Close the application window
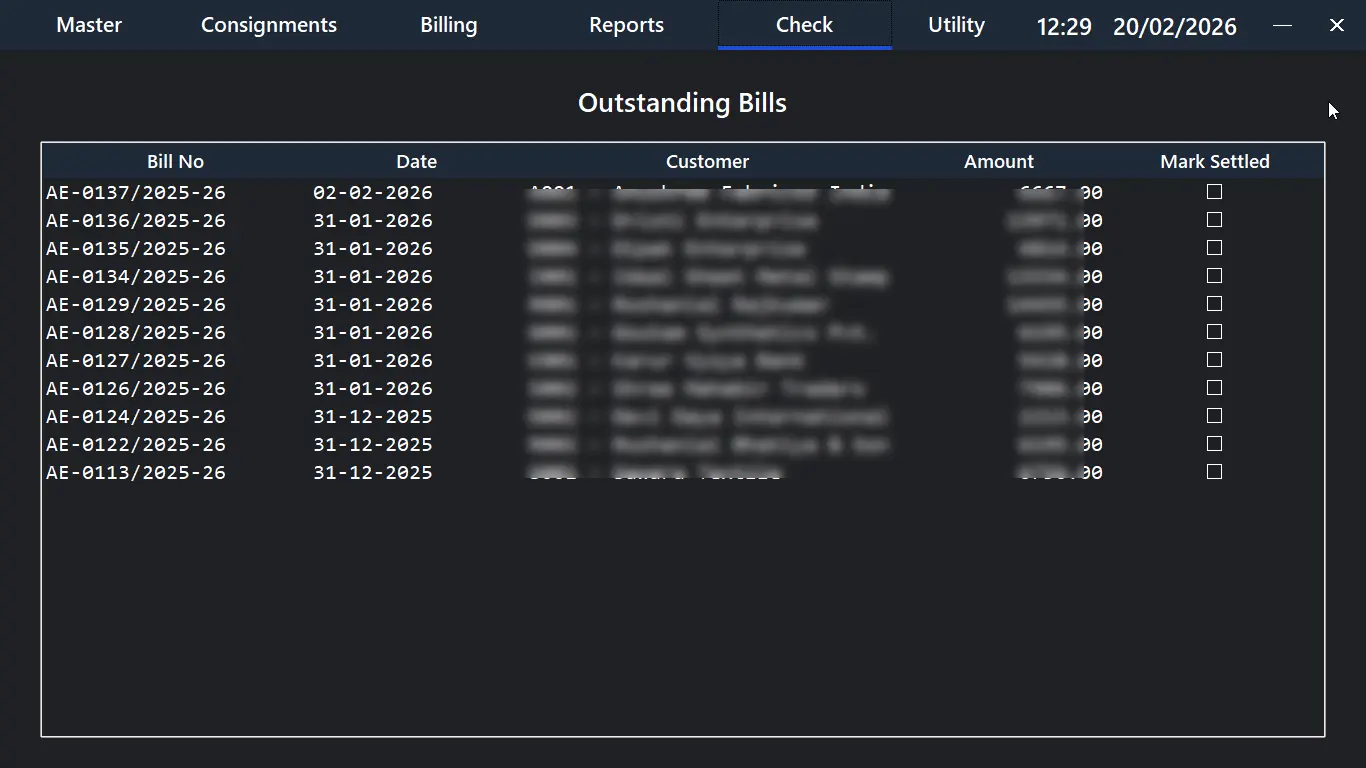 coord(1336,25)
